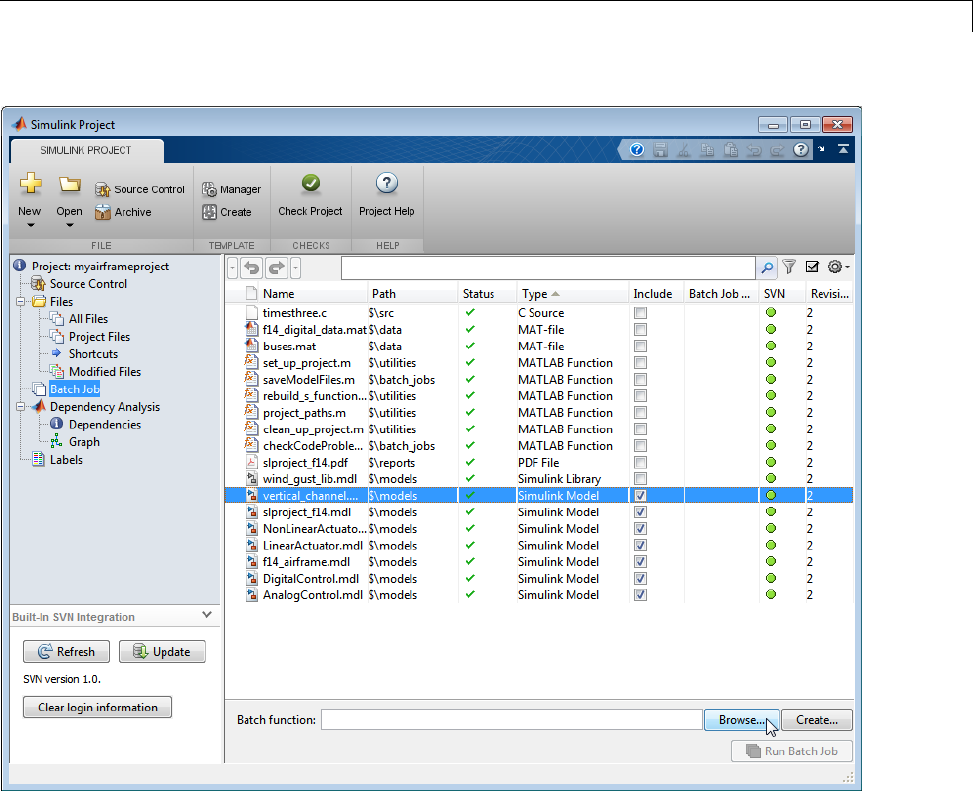
Task: Select the SIMULINK PROJECT tab
Action: coord(86,150)
